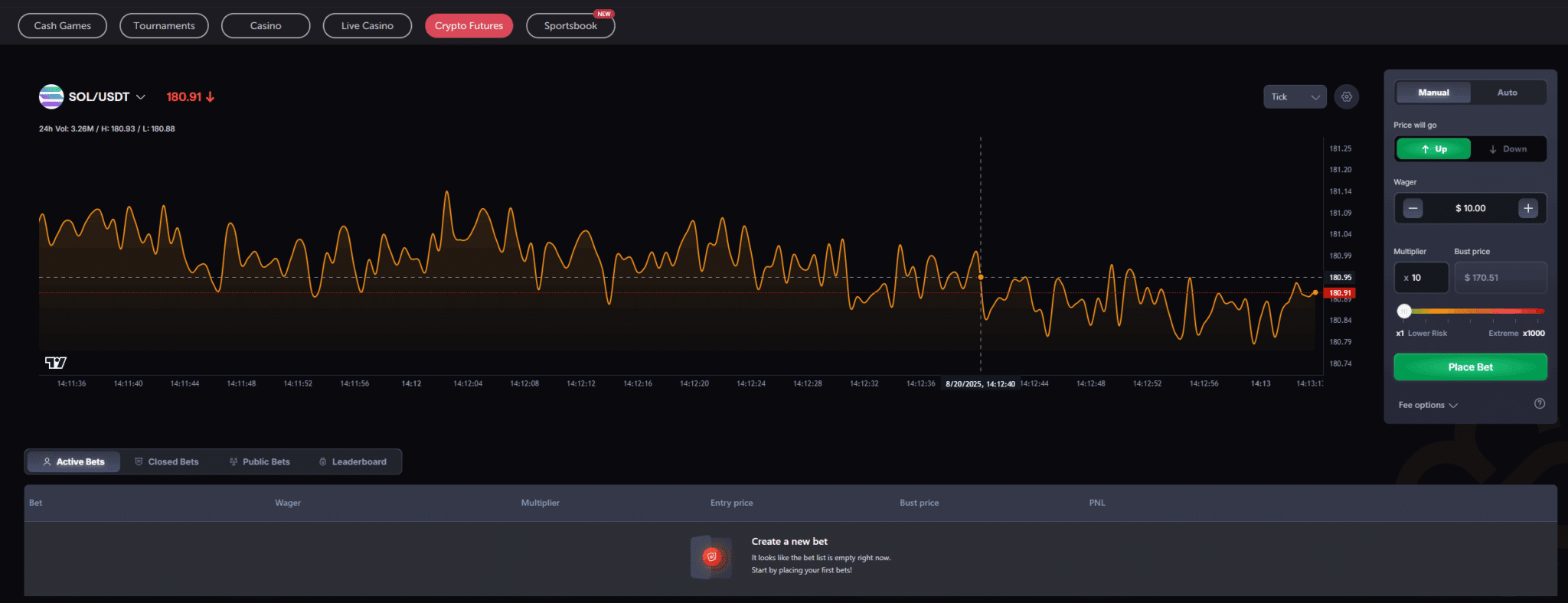This screenshot has height=603, width=1568.
Task: Expand Fee options section
Action: tap(1427, 405)
